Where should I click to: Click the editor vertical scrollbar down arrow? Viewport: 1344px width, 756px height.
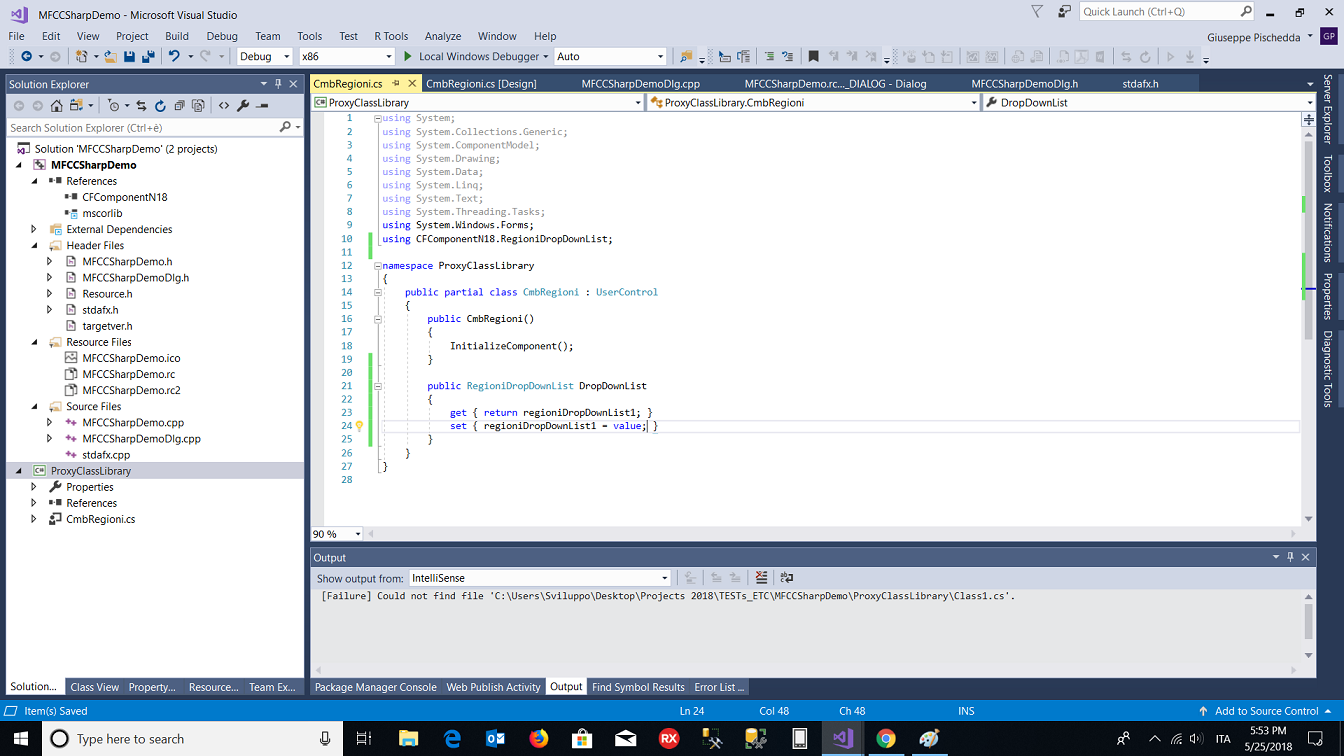(1309, 519)
